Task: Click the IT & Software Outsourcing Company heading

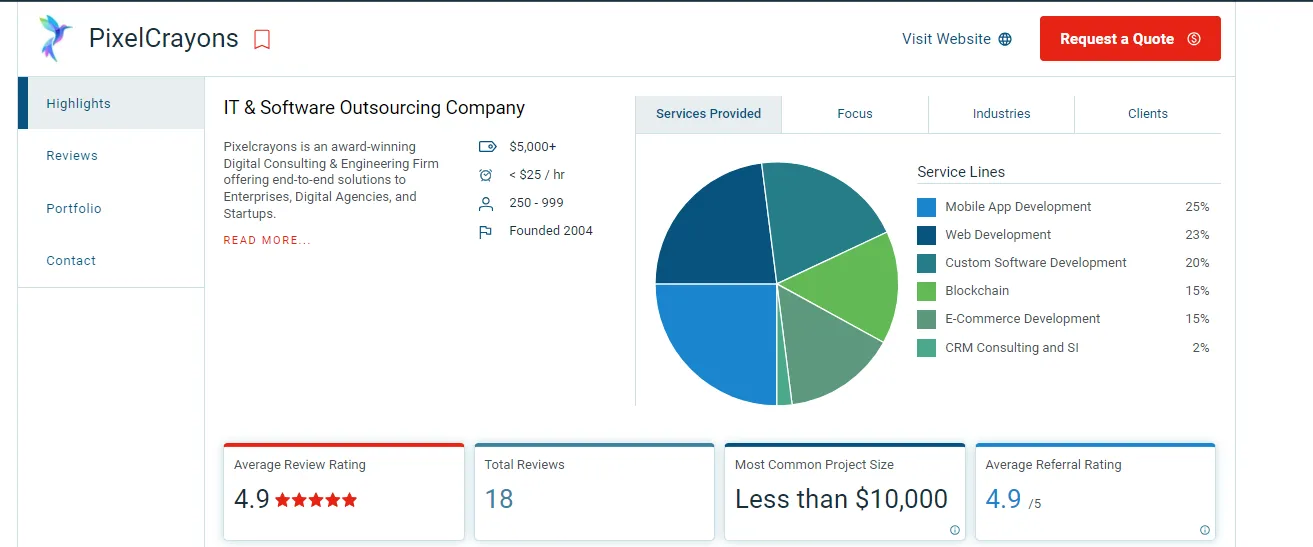Action: click(x=374, y=108)
